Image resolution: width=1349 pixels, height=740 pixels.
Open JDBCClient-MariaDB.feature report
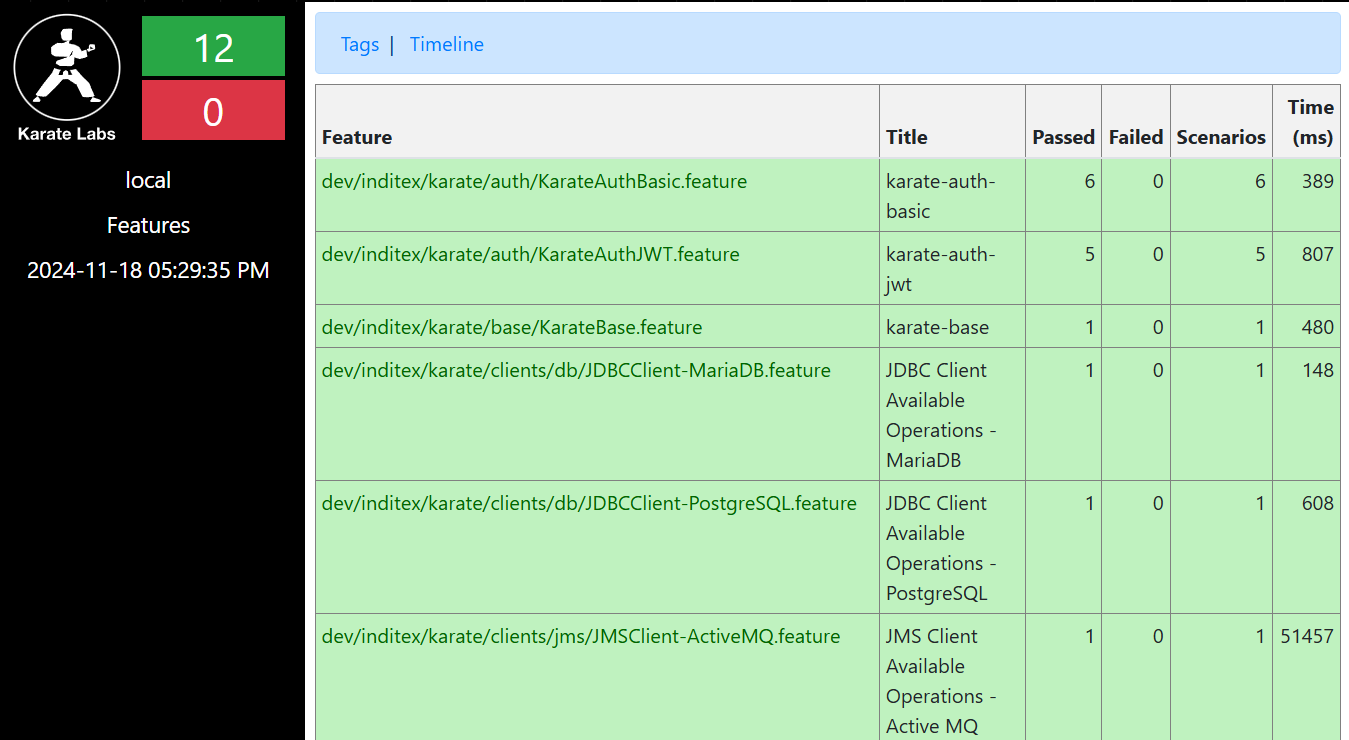tap(576, 370)
